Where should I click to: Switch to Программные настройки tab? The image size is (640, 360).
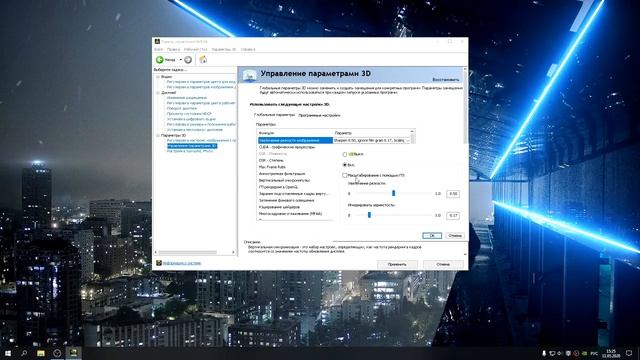(319, 116)
